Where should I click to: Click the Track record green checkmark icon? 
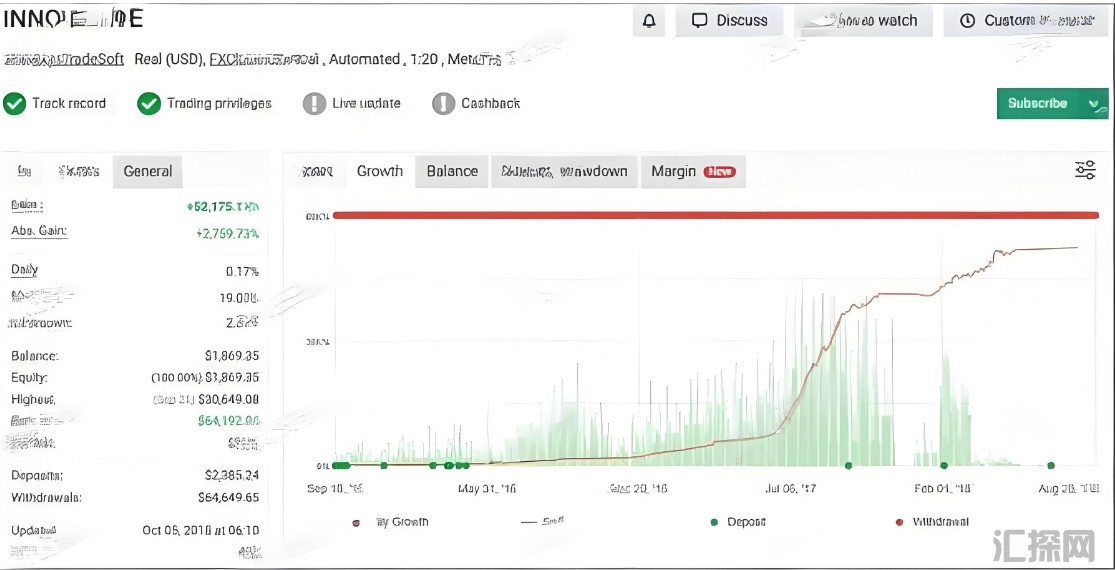15,104
